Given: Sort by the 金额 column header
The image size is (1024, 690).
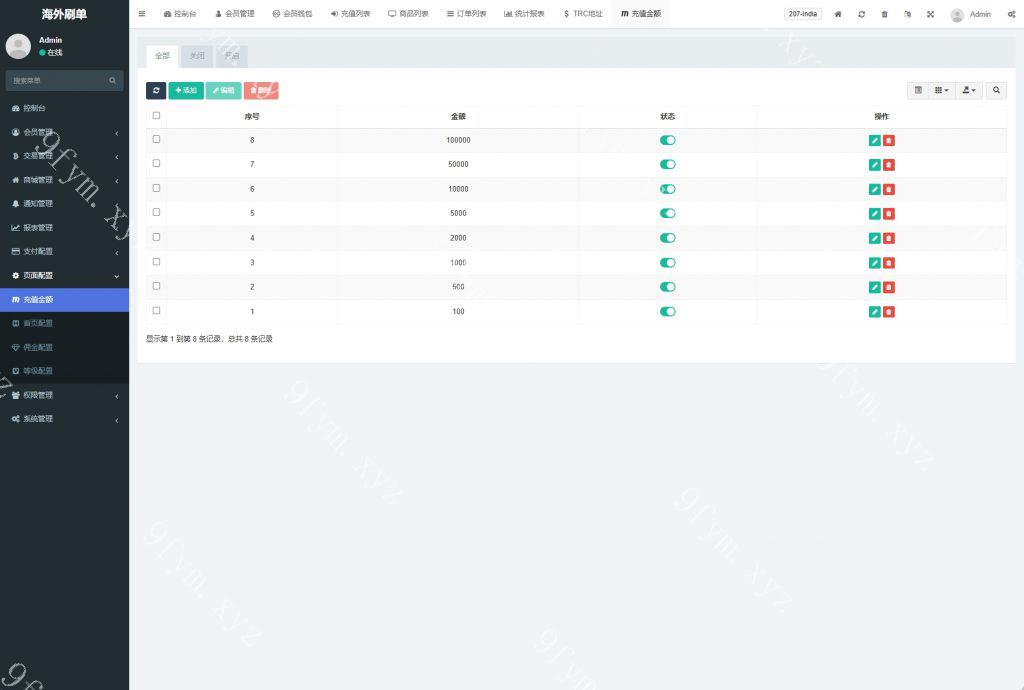Looking at the screenshot, I should (x=458, y=117).
